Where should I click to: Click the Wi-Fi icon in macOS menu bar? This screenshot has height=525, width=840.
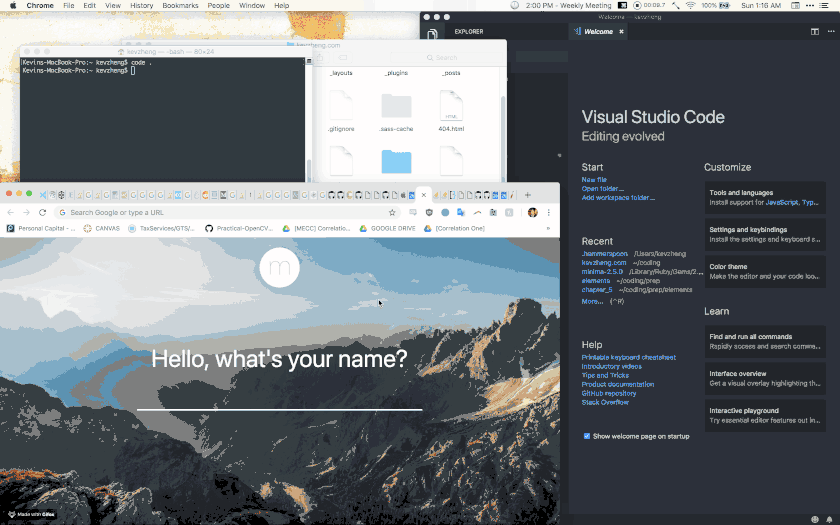(x=689, y=6)
